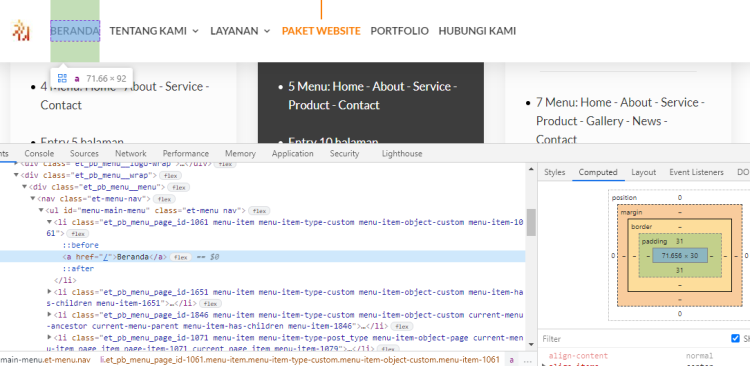Viewport: 750px width, 366px height.
Task: Click the flex layout icon in the element tooltip
Action: pyautogui.click(x=62, y=78)
